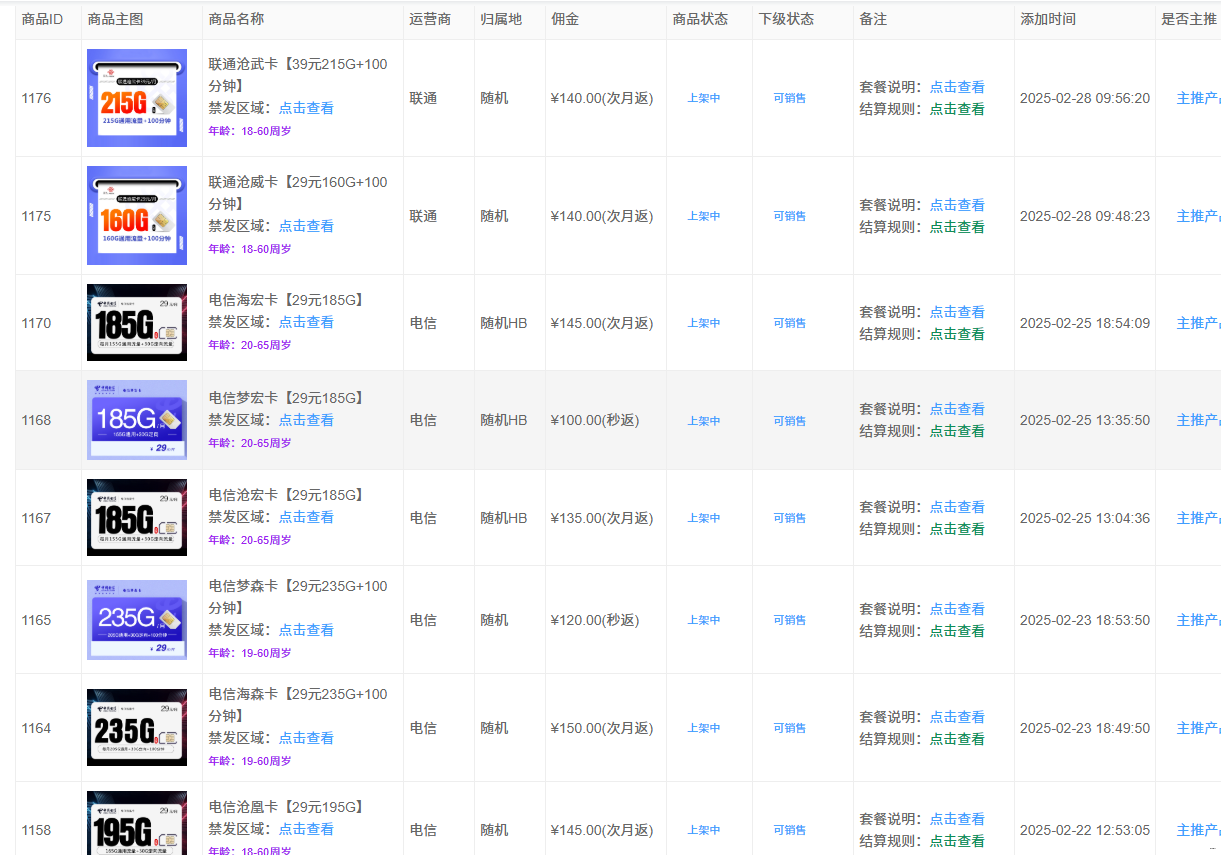Open 套餐说明 link for product 1175
The image size is (1221, 855).
pos(957,205)
